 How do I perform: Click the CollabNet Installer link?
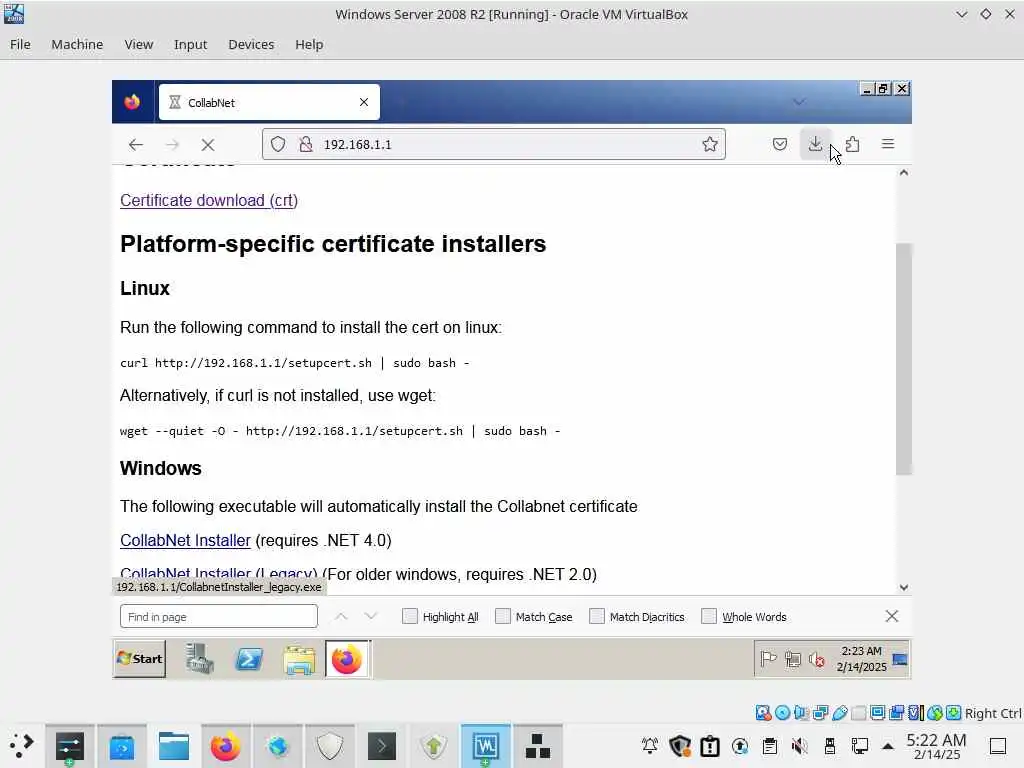(x=185, y=541)
